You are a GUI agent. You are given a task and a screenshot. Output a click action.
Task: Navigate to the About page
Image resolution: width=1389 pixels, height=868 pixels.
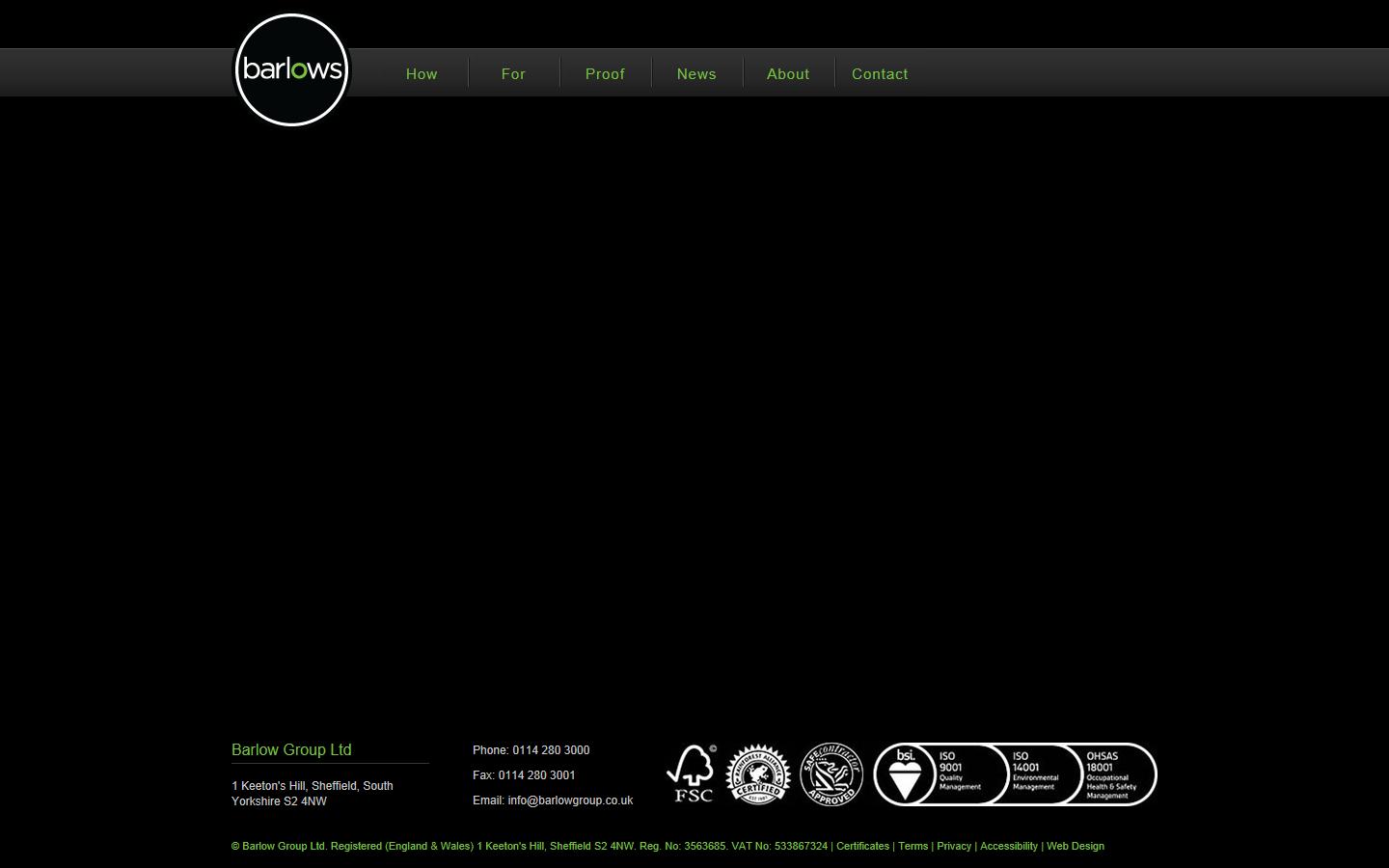click(788, 74)
